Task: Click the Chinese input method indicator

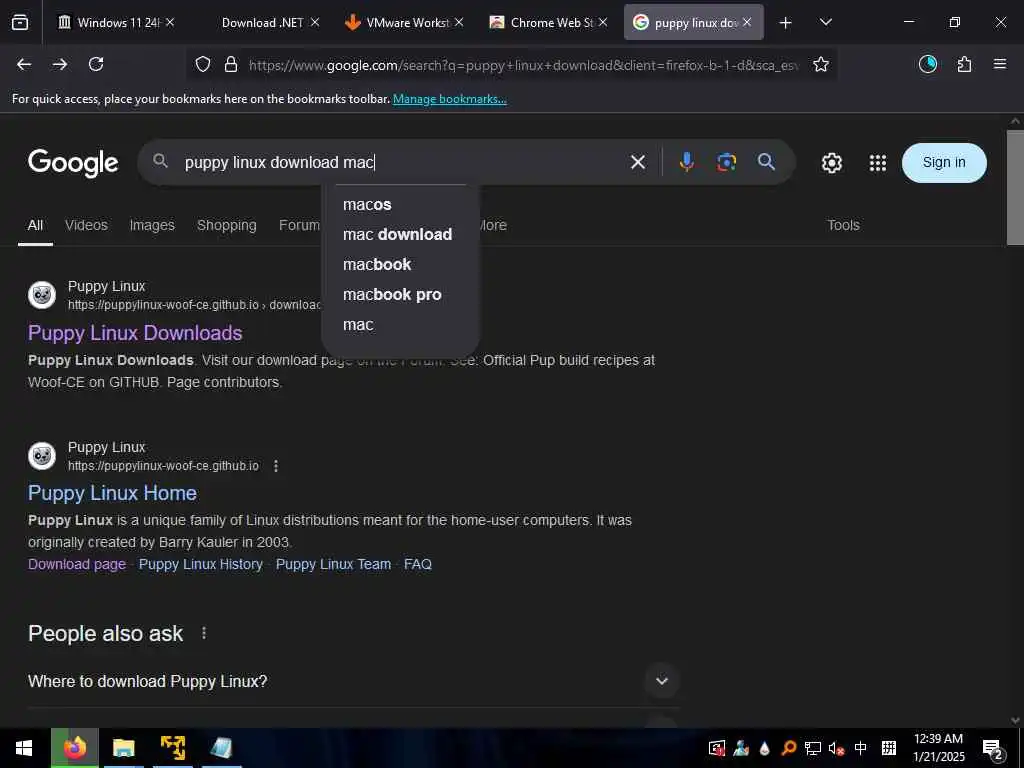Action: pos(861,748)
